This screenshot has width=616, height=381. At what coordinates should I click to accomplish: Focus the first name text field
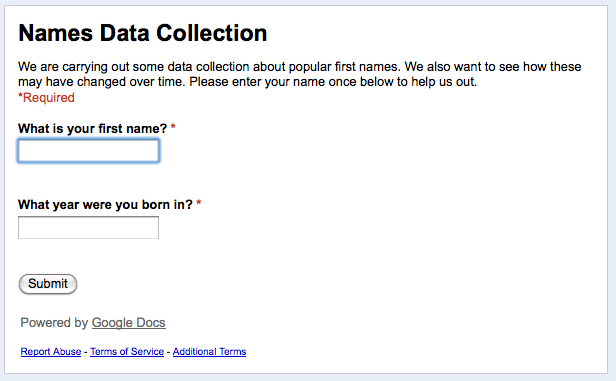point(88,150)
